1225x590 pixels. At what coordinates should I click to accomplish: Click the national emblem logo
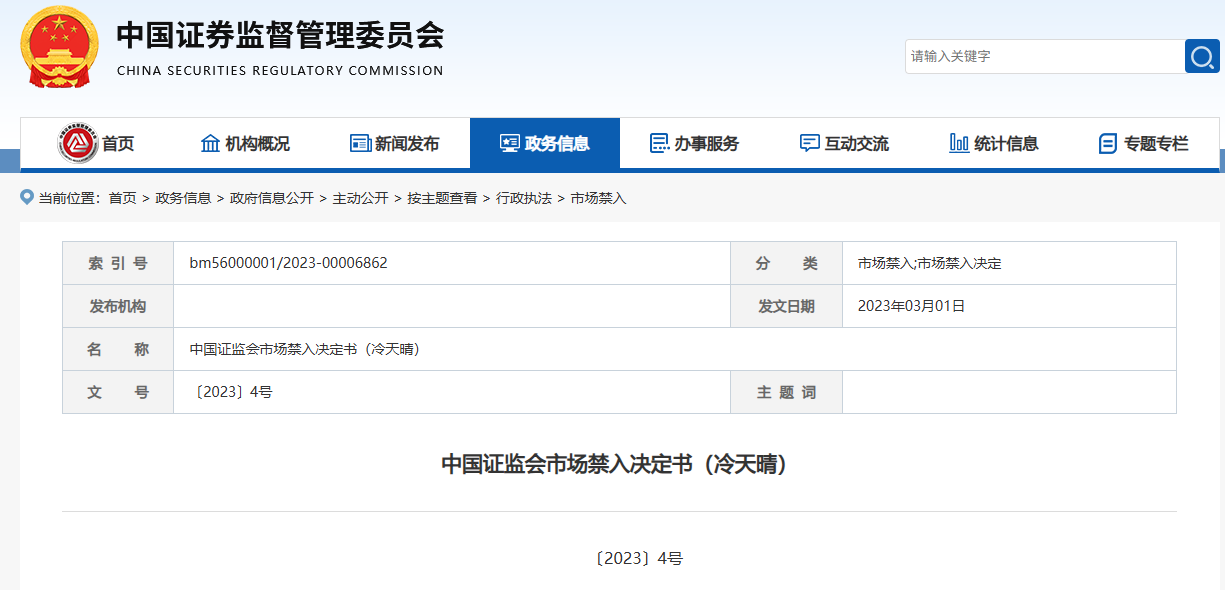click(61, 47)
